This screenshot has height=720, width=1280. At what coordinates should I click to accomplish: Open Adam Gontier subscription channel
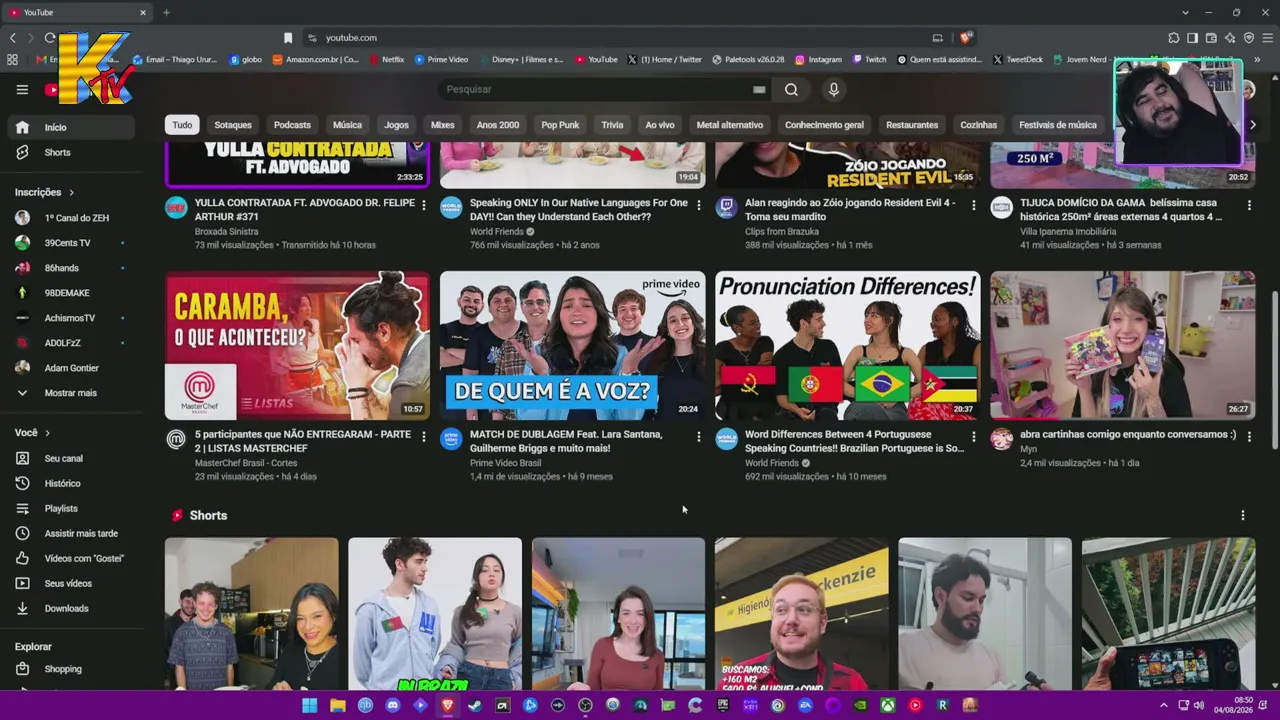[71, 368]
